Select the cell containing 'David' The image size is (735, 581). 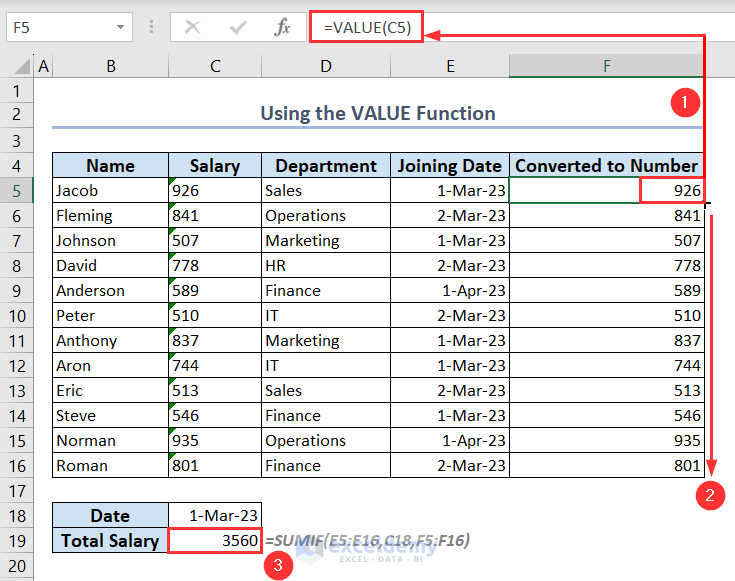click(111, 265)
